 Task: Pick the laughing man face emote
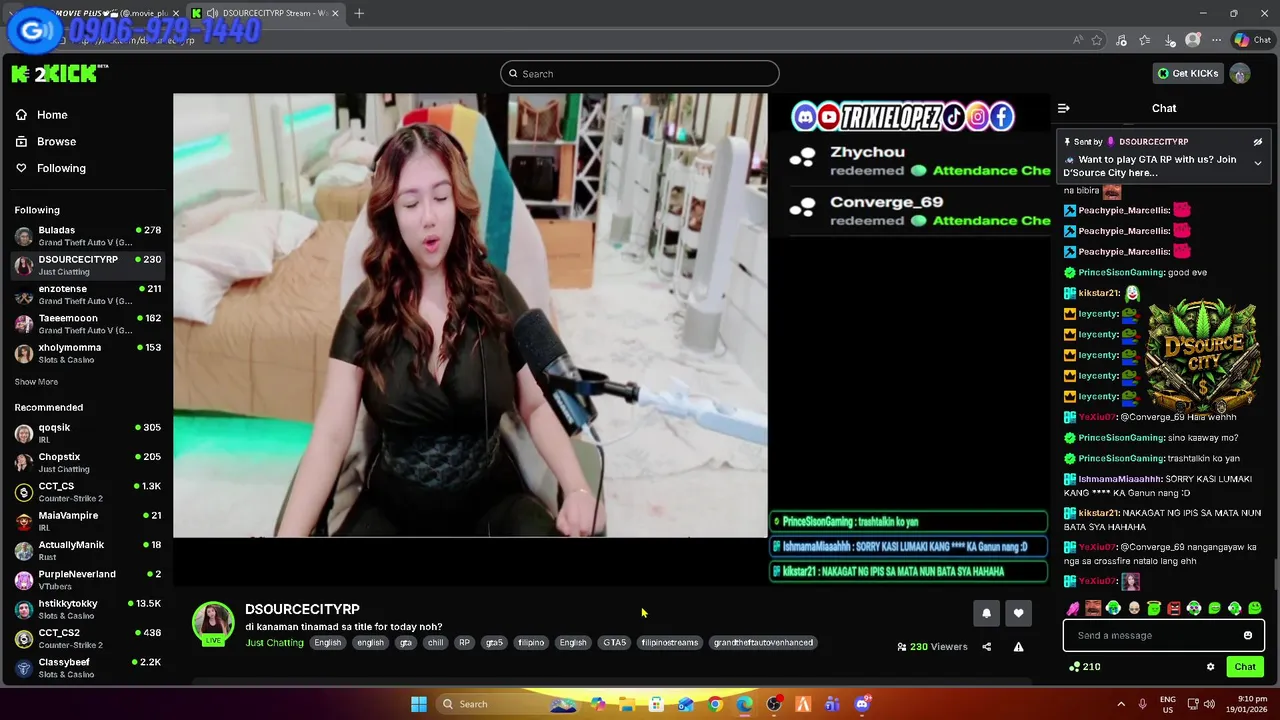[x=1093, y=608]
